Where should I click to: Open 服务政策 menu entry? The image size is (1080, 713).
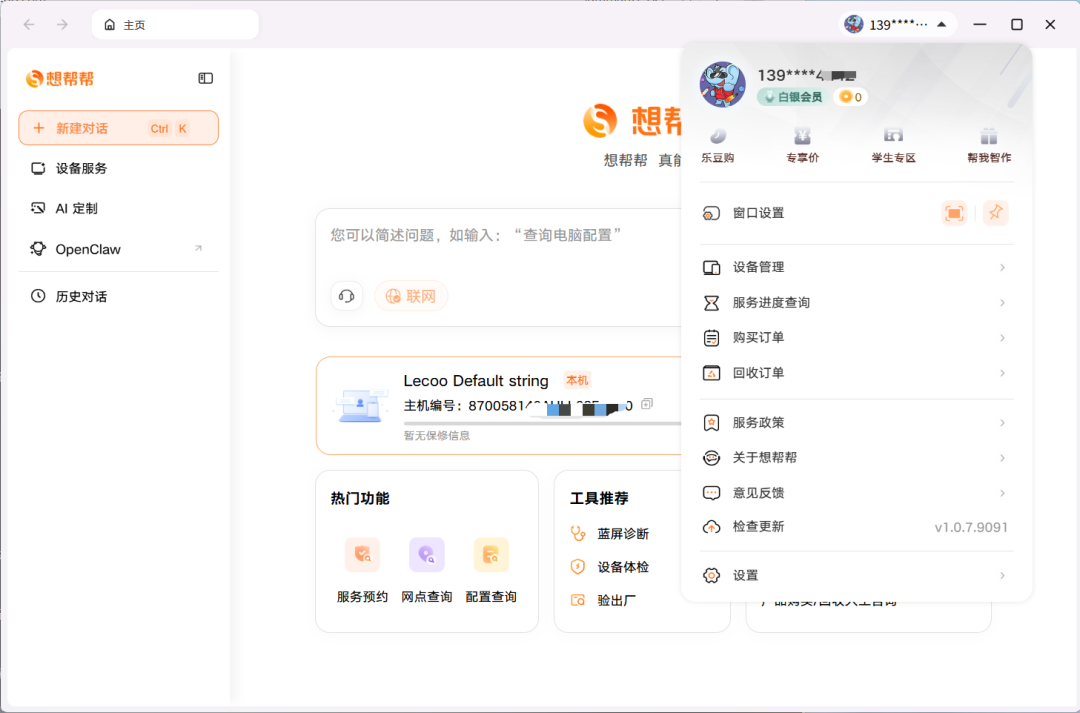[856, 422]
